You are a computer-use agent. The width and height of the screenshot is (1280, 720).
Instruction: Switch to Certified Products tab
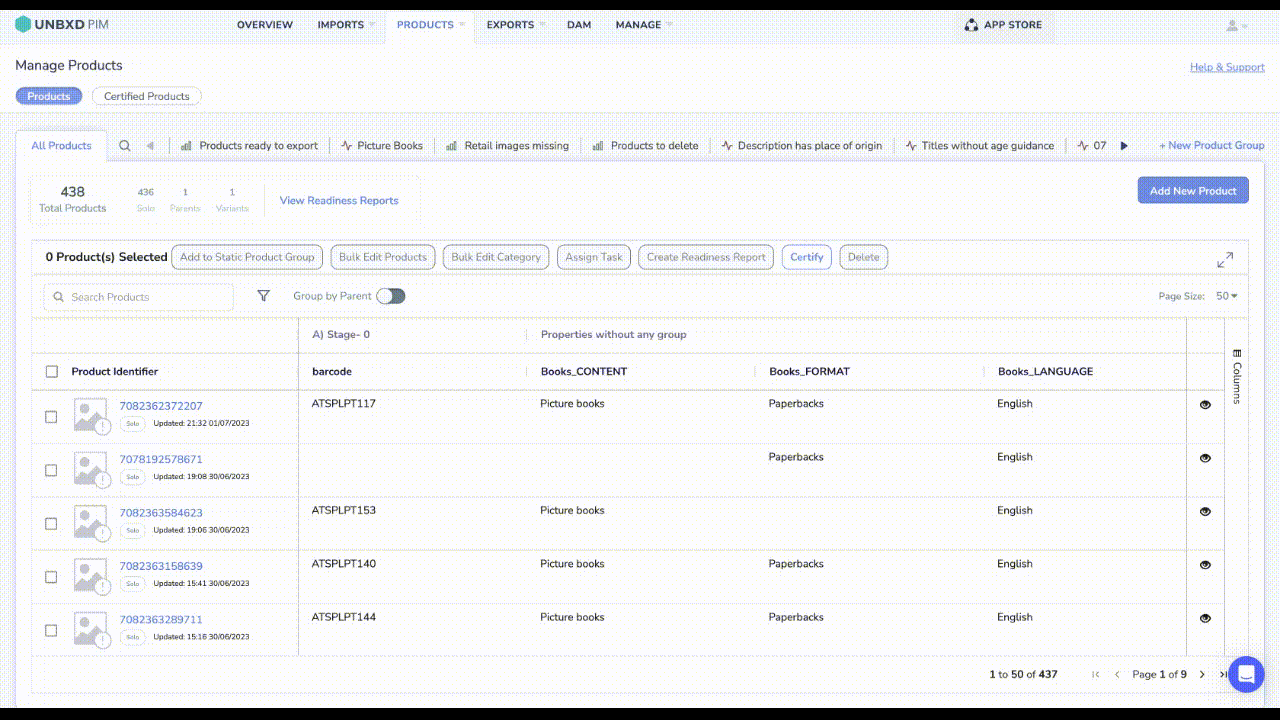[x=147, y=96]
